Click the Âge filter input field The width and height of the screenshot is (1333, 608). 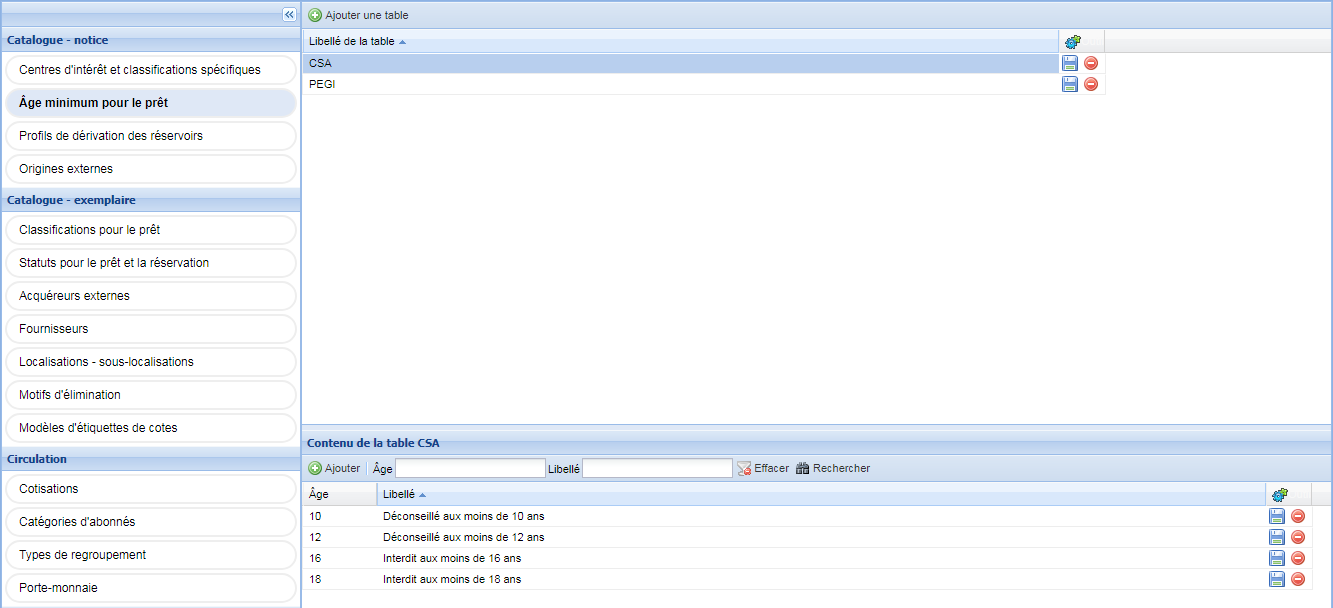(470, 468)
